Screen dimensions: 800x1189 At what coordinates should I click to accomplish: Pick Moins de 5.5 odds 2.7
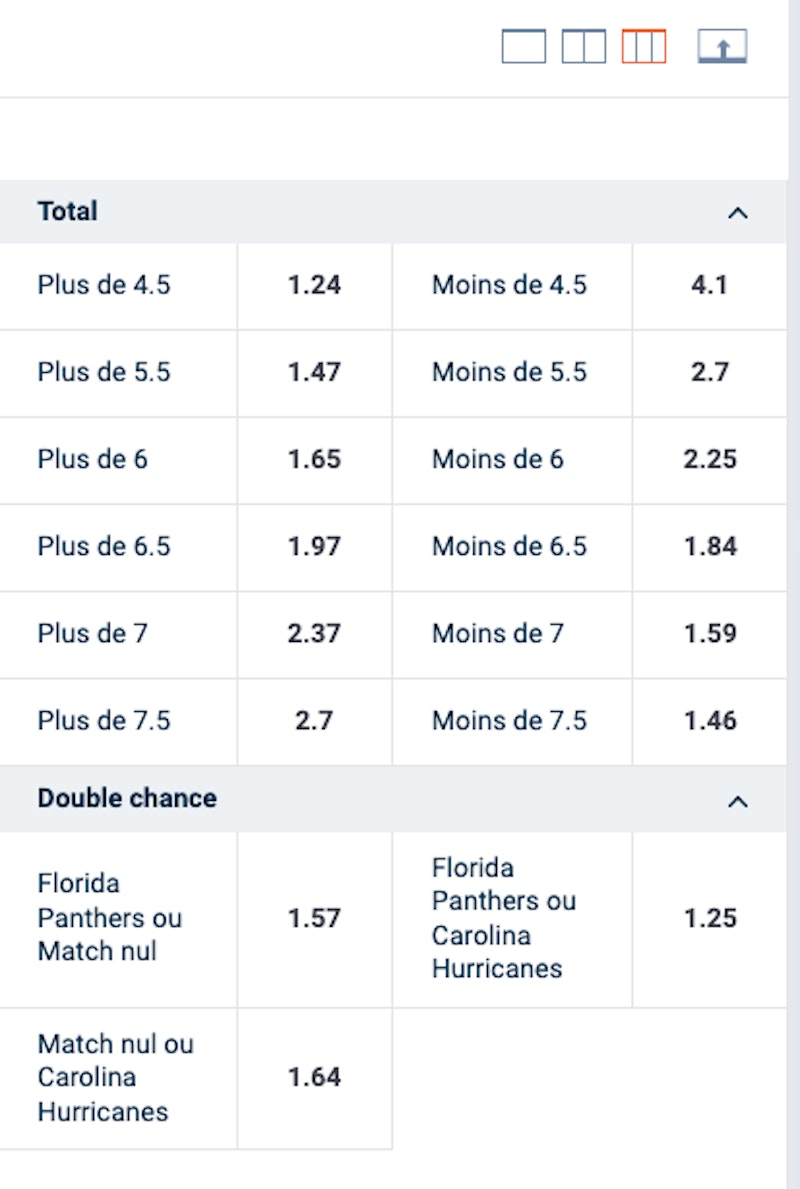click(709, 373)
